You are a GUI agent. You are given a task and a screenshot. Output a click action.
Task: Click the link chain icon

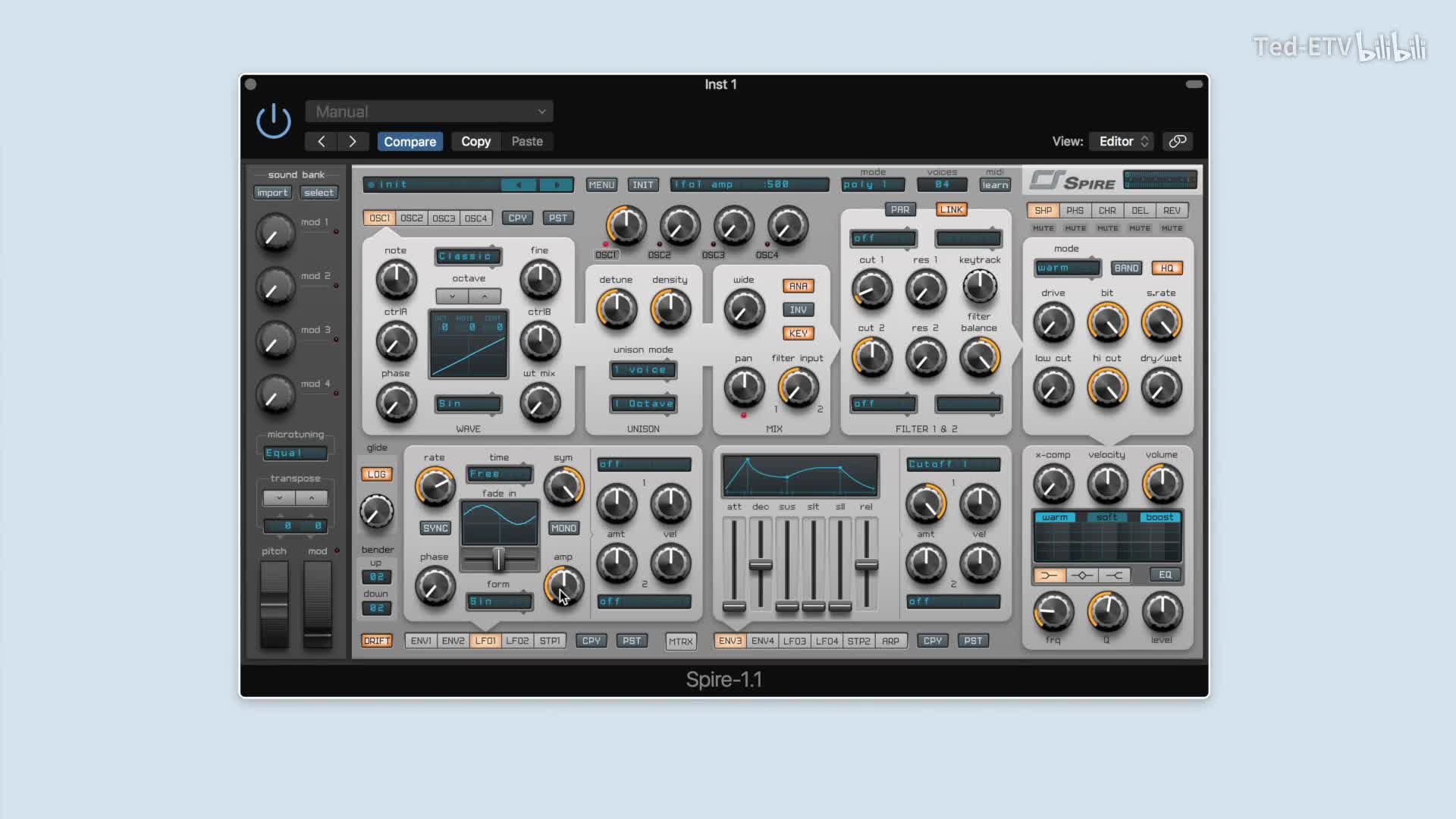(1177, 141)
